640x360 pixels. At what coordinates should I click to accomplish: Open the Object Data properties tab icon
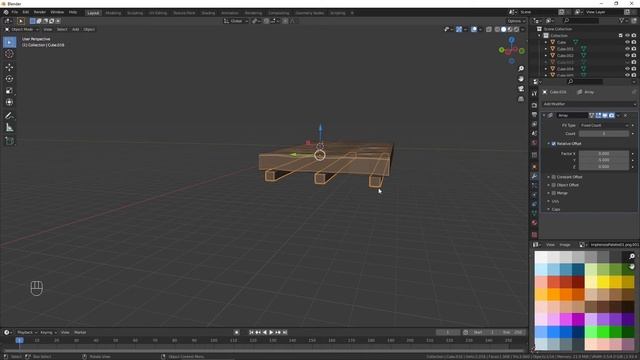point(534,213)
